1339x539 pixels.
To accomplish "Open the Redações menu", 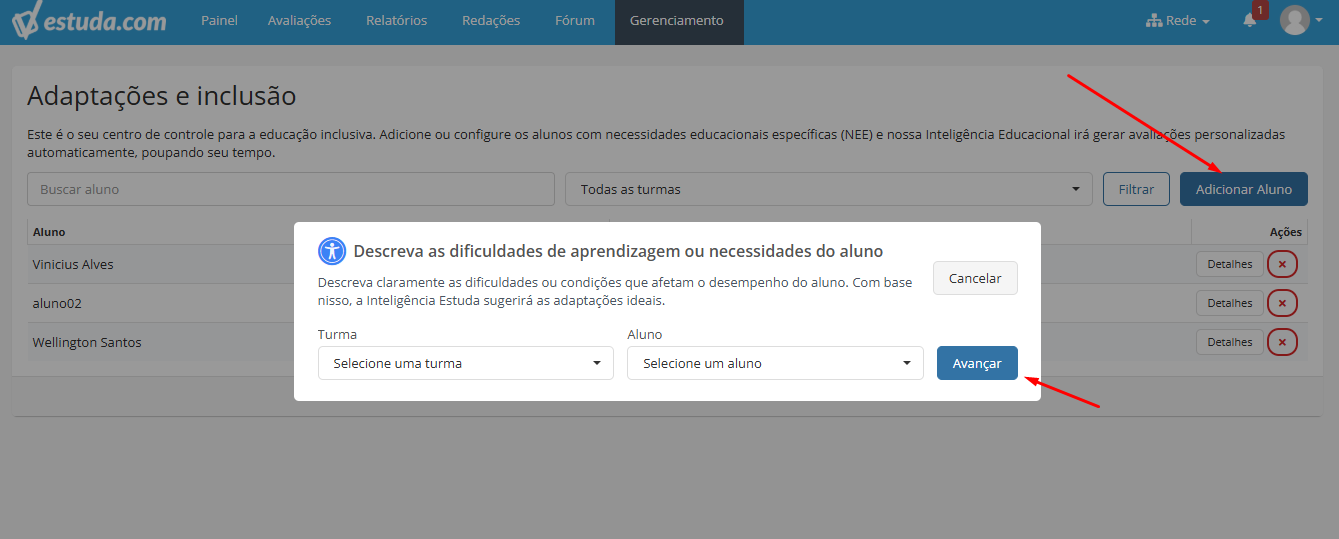I will click(x=491, y=21).
